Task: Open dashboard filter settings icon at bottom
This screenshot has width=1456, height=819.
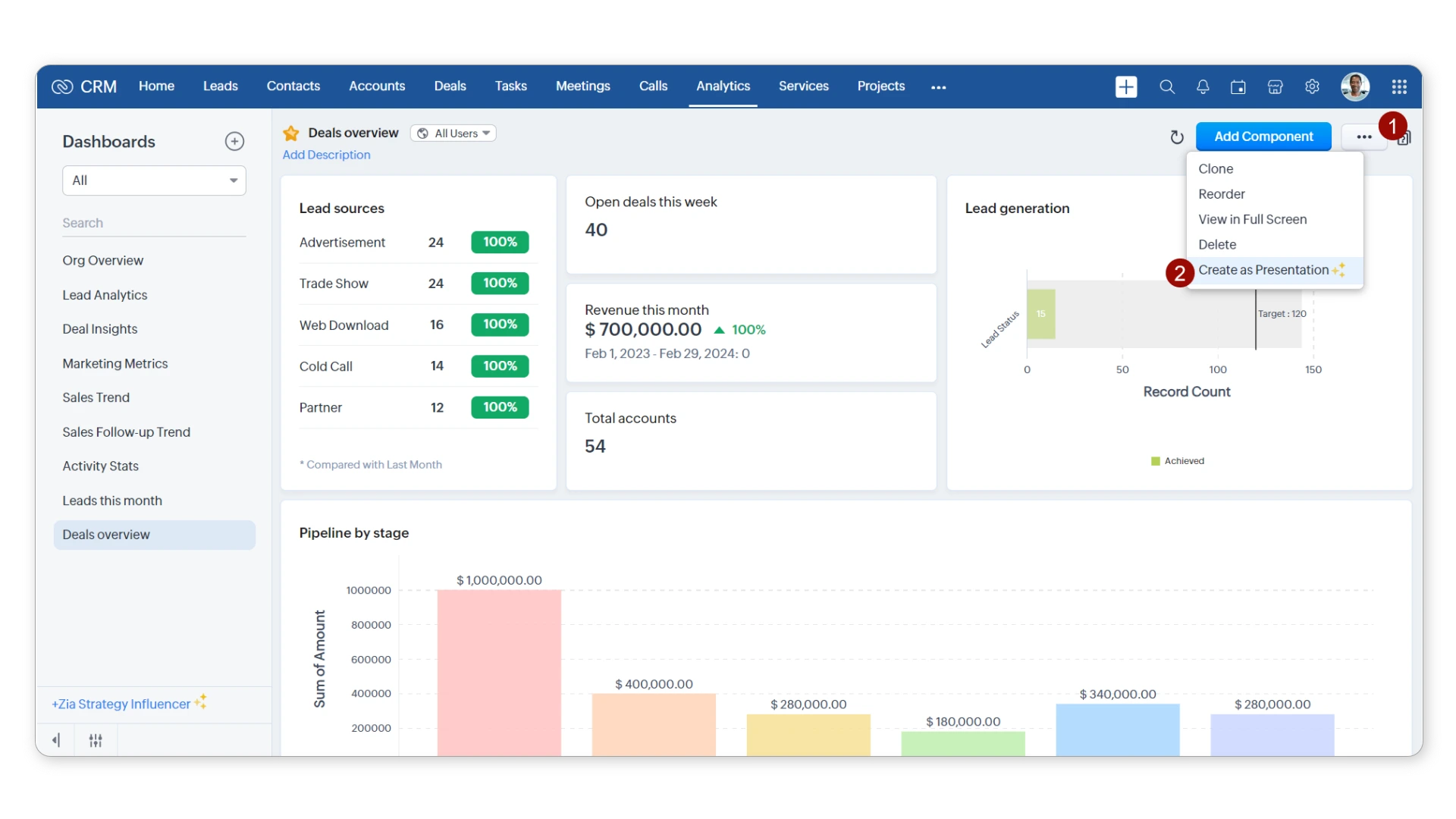Action: pyautogui.click(x=95, y=739)
